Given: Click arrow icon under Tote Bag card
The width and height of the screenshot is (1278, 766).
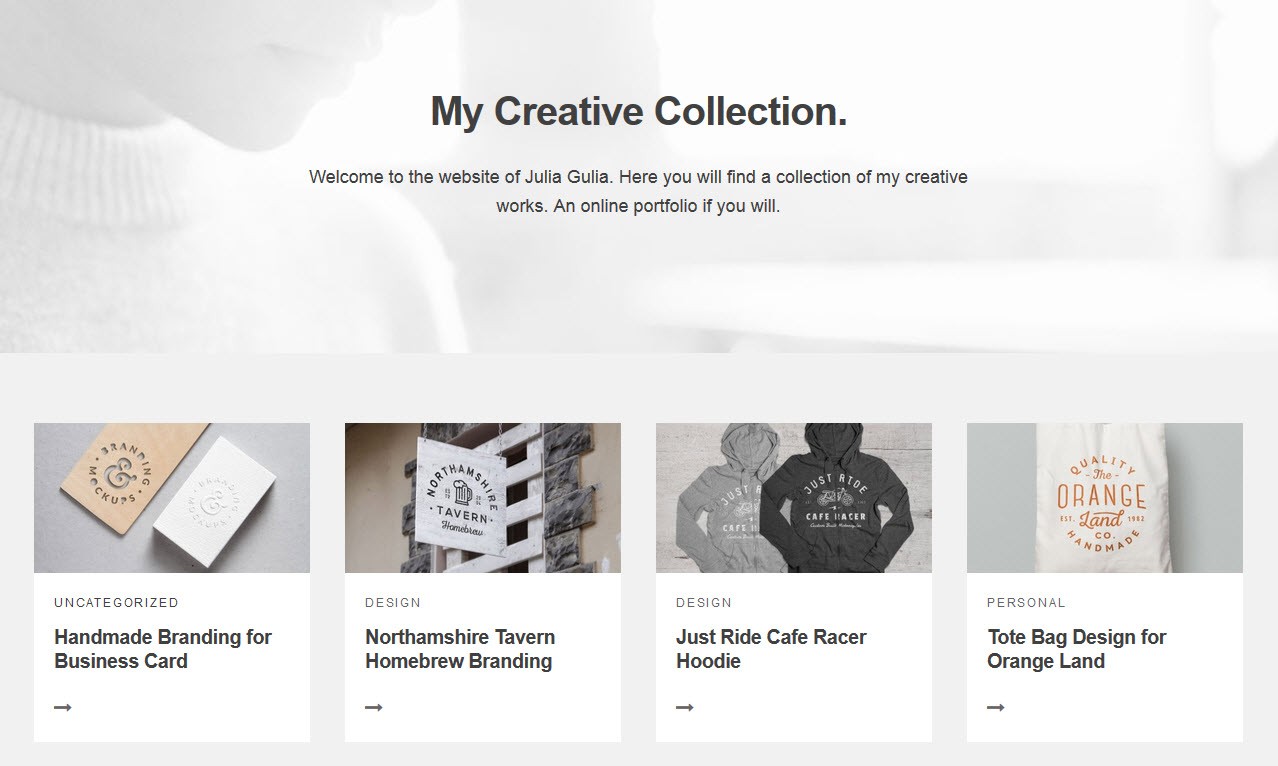Looking at the screenshot, I should [x=996, y=707].
